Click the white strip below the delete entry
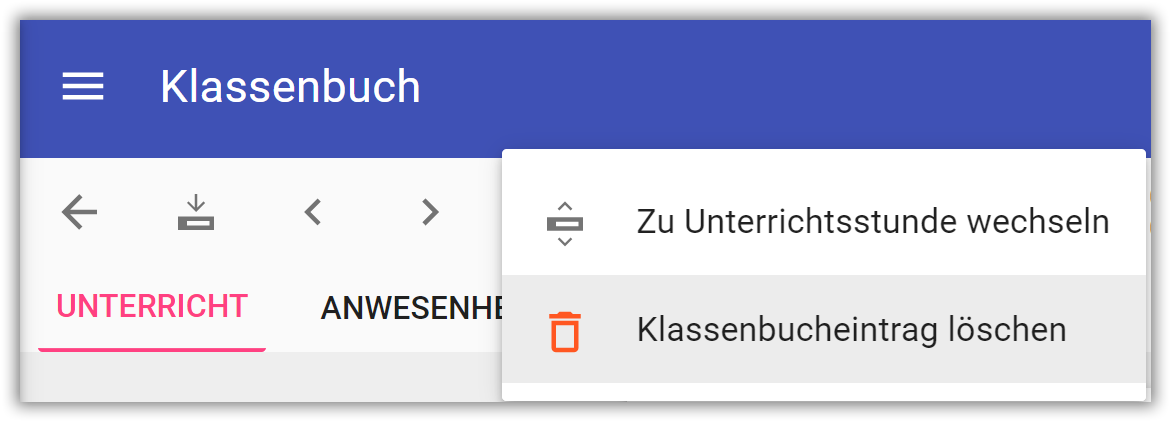Image resolution: width=1171 pixels, height=422 pixels. (x=822, y=391)
